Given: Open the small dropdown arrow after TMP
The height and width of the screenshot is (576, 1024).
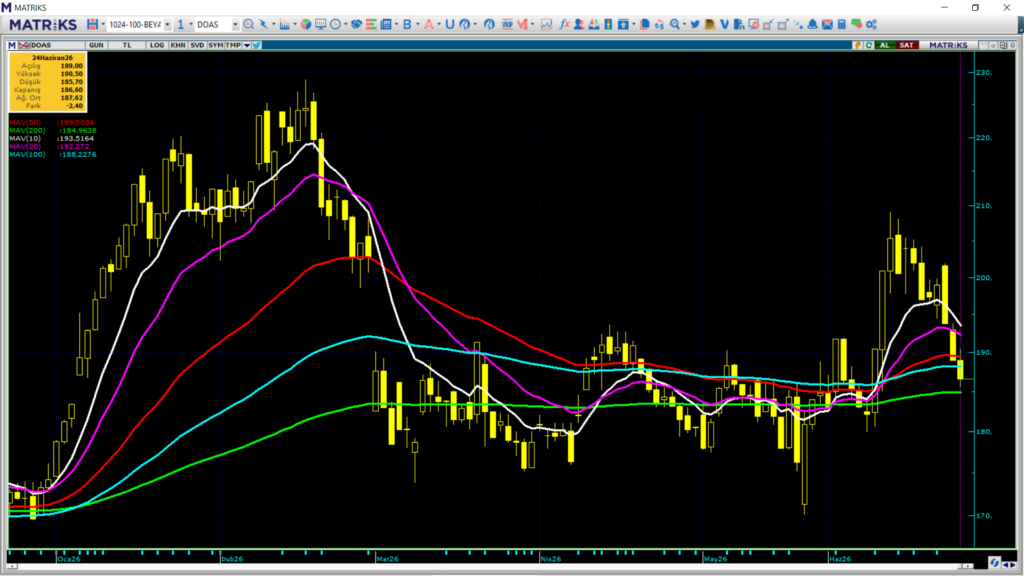Looking at the screenshot, I should 247,45.
